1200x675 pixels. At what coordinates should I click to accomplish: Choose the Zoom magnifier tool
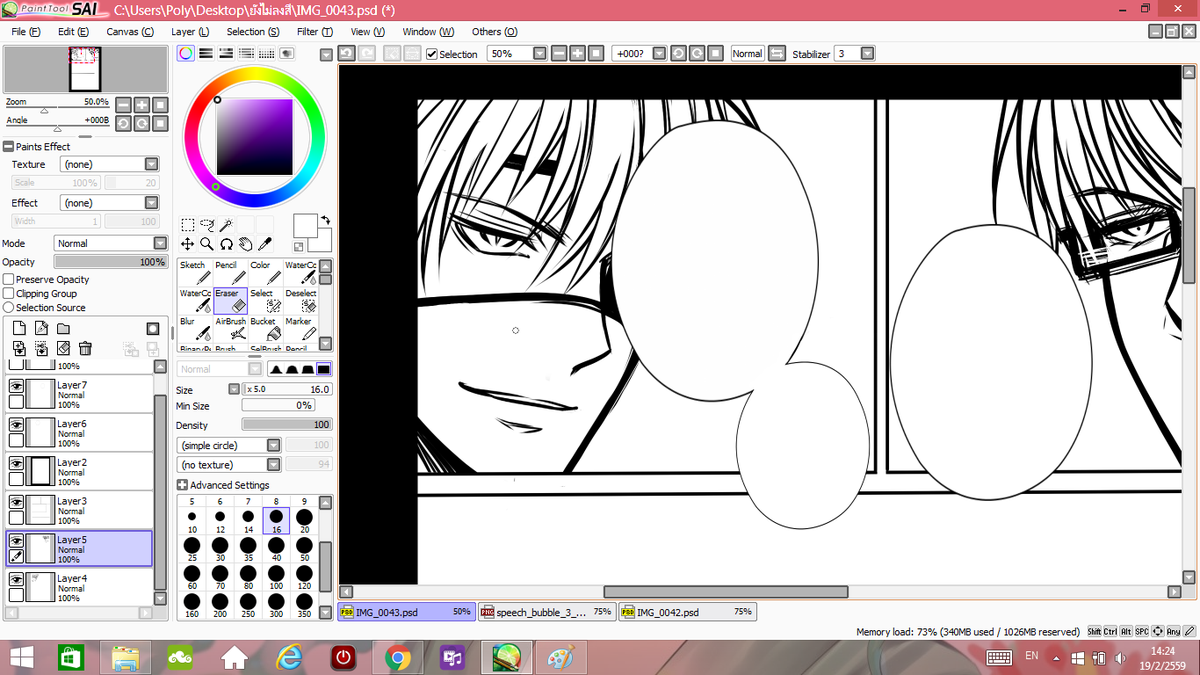[x=207, y=243]
